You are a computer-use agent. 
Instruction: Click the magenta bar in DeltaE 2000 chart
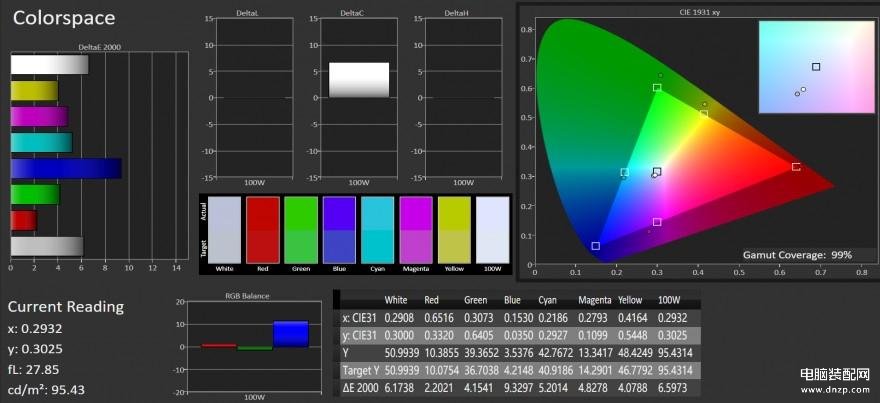tap(39, 117)
